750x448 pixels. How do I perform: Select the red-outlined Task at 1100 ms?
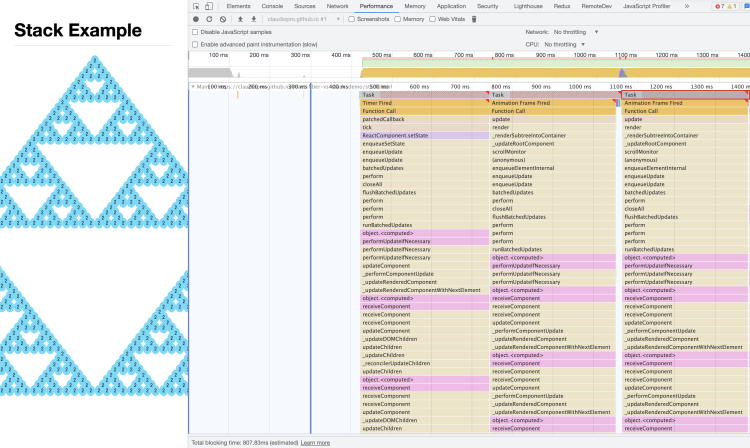684,95
